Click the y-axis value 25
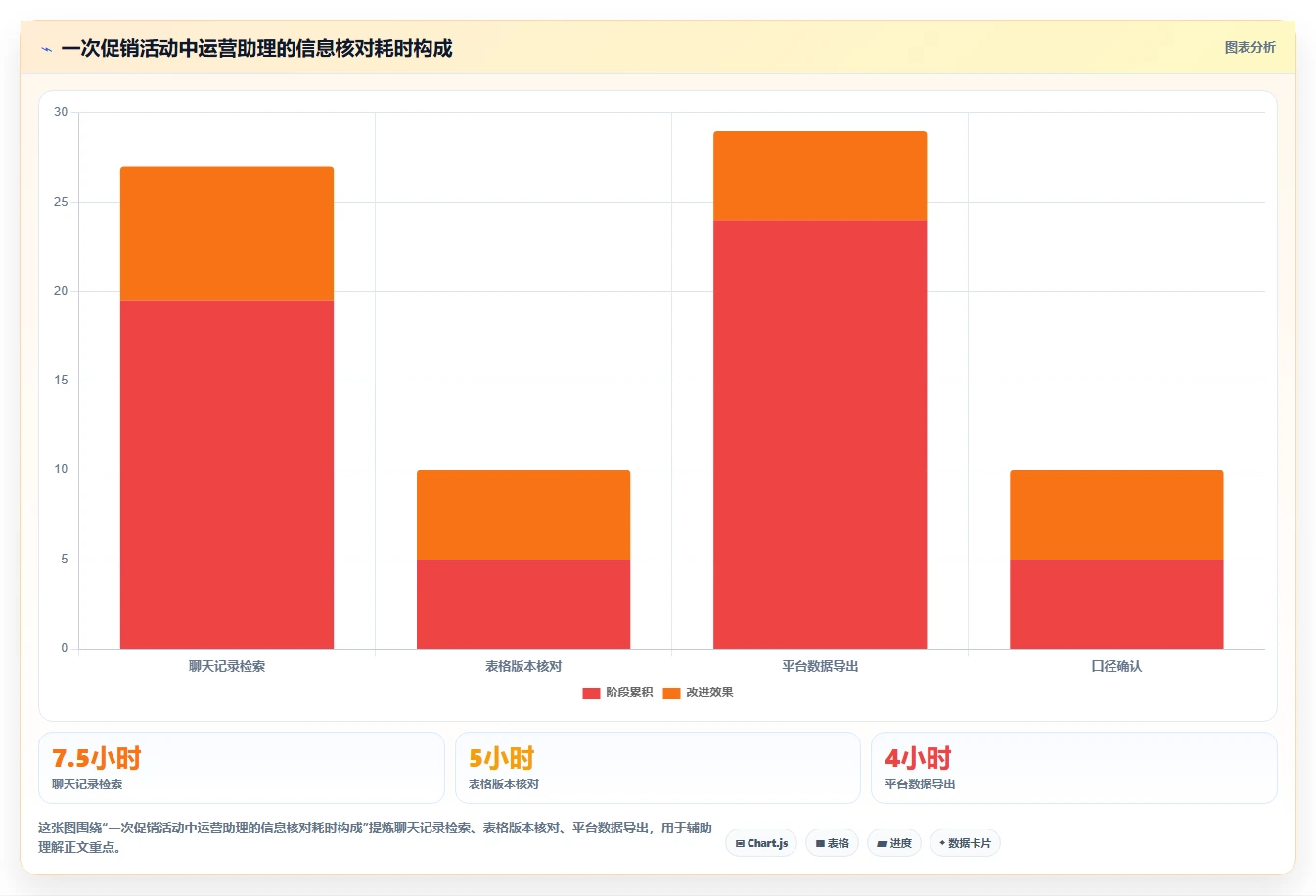 pos(62,202)
